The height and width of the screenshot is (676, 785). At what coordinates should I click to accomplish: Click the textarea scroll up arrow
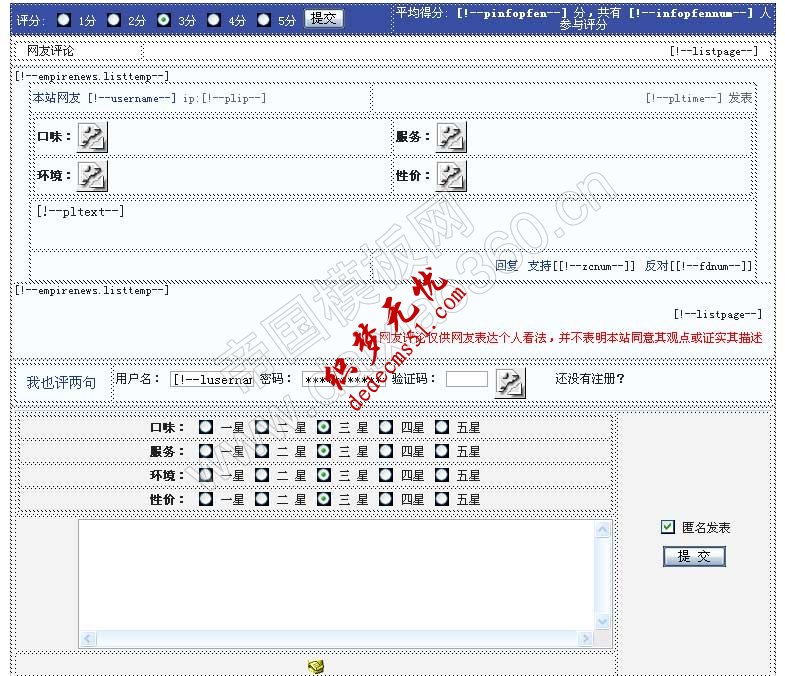[x=603, y=529]
